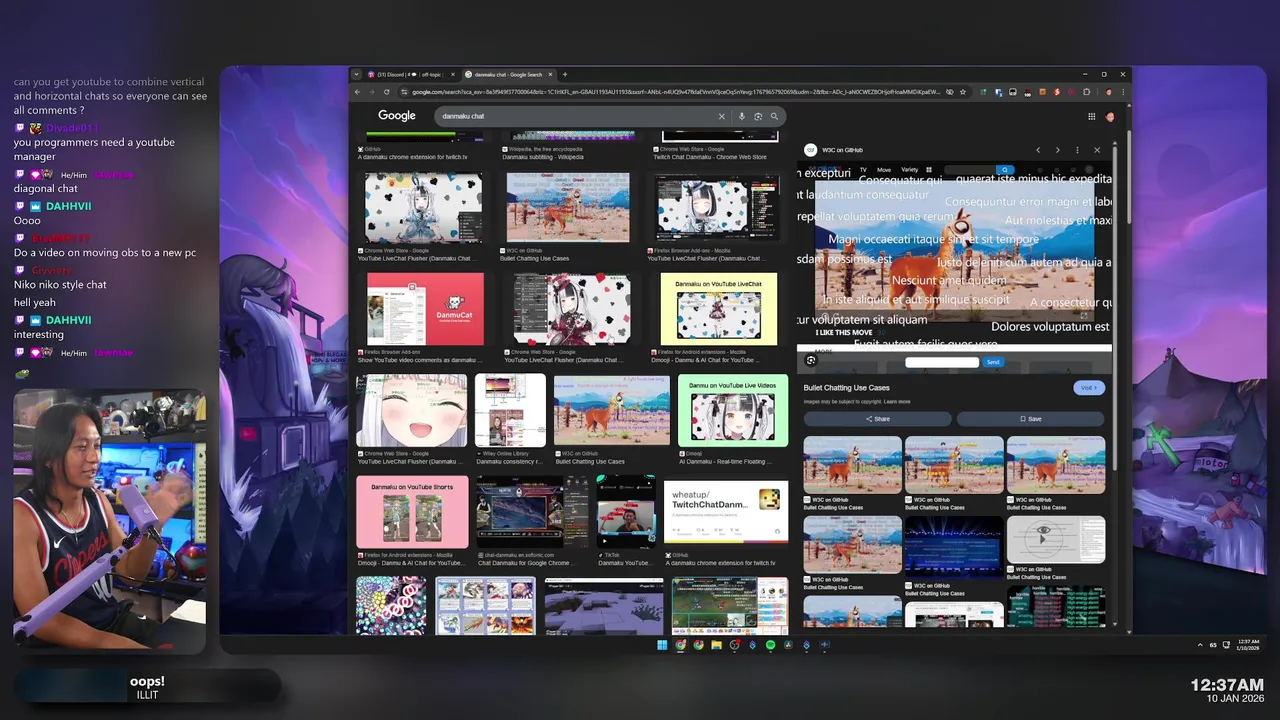Show previous image in preview panel
Image resolution: width=1280 pixels, height=720 pixels.
(1038, 150)
